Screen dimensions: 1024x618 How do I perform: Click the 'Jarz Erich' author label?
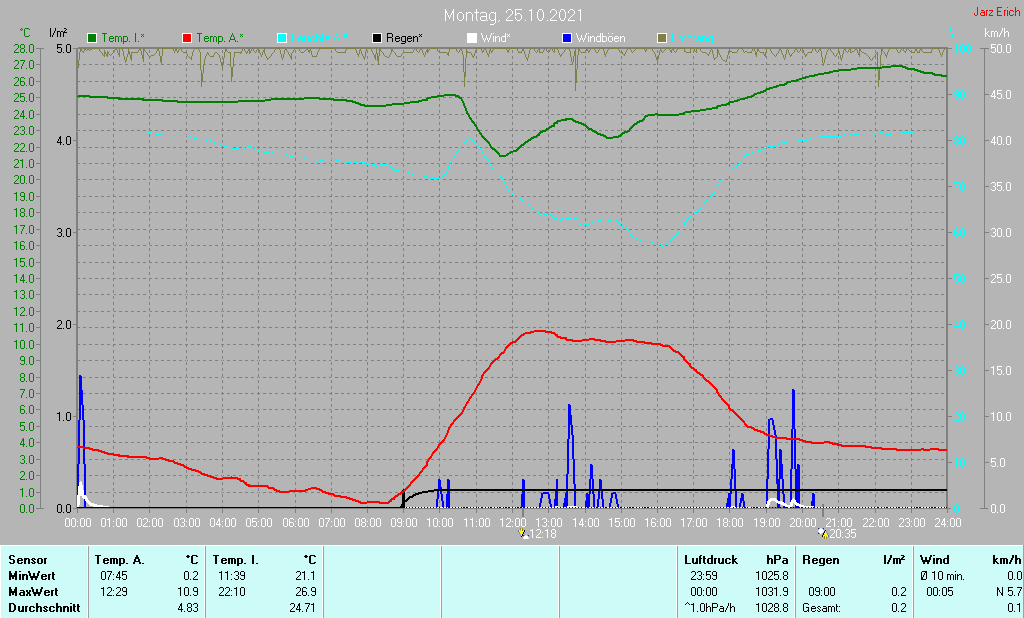[x=997, y=12]
